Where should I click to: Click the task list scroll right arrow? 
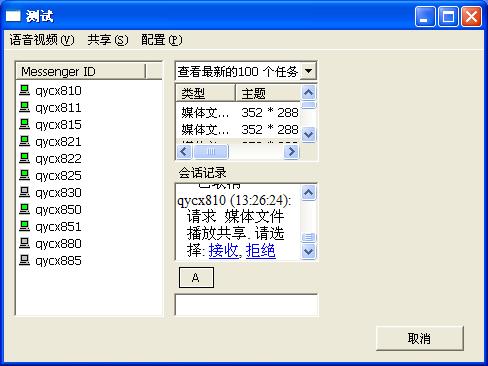tap(291, 152)
